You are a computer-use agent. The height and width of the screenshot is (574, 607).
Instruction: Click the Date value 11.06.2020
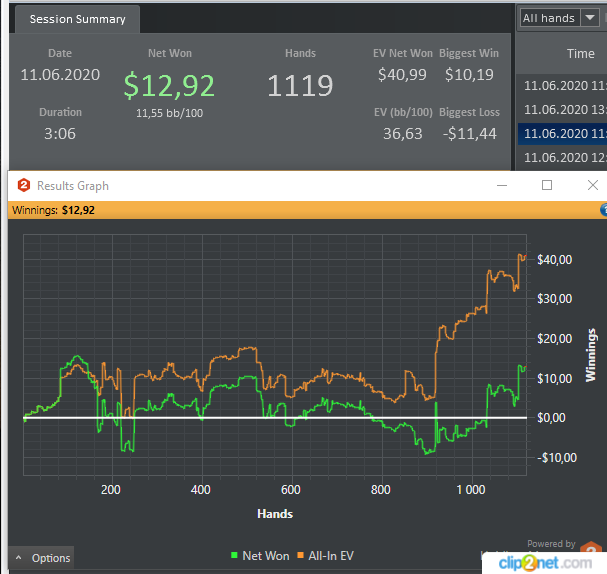[x=60, y=75]
